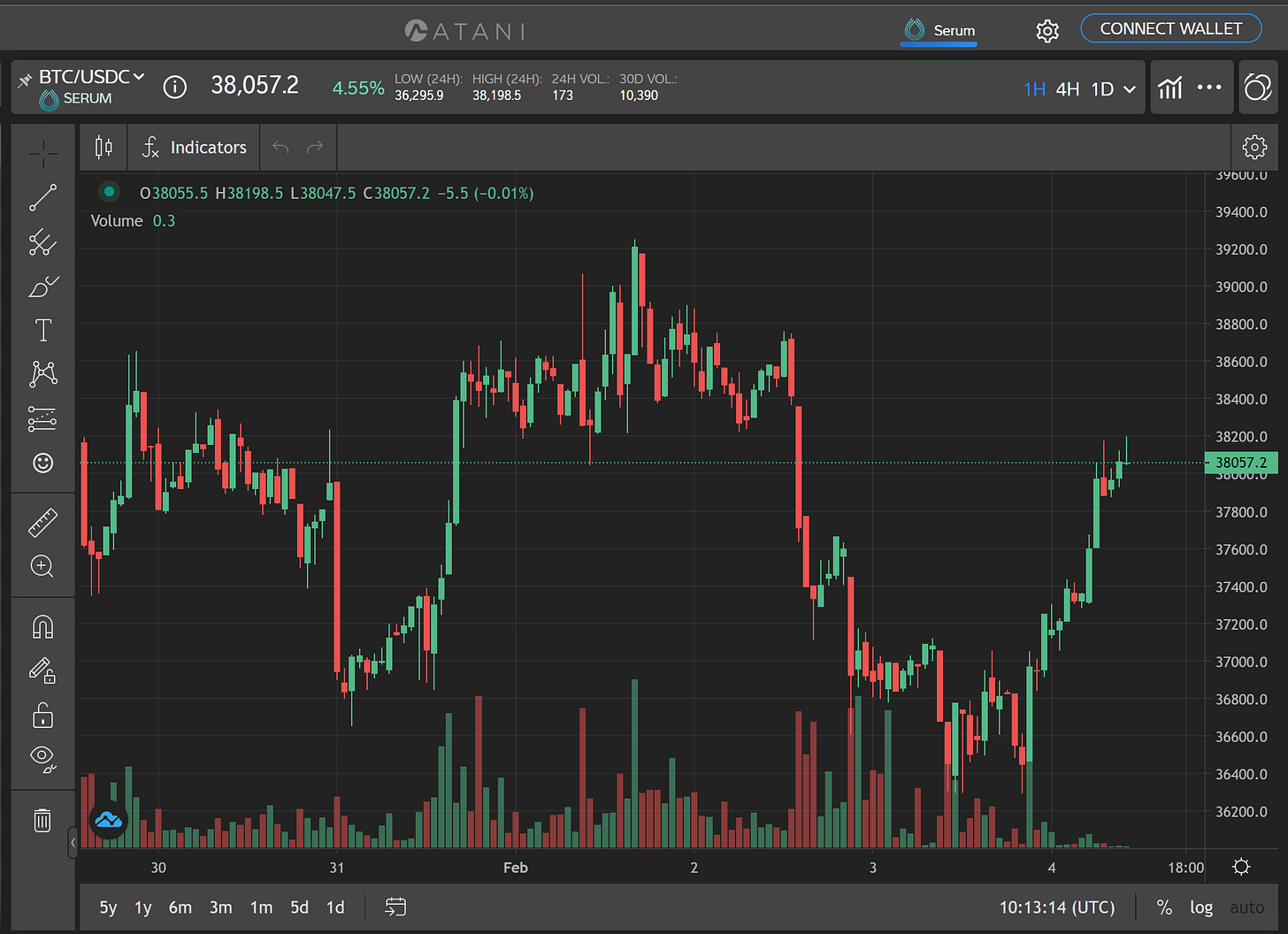Click the green series status dot in legend
This screenshot has height=934, width=1288.
click(109, 191)
